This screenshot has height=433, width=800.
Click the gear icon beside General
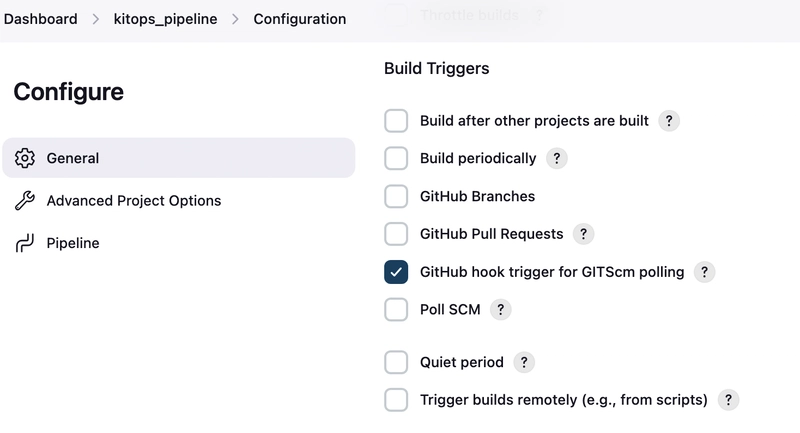tap(26, 158)
